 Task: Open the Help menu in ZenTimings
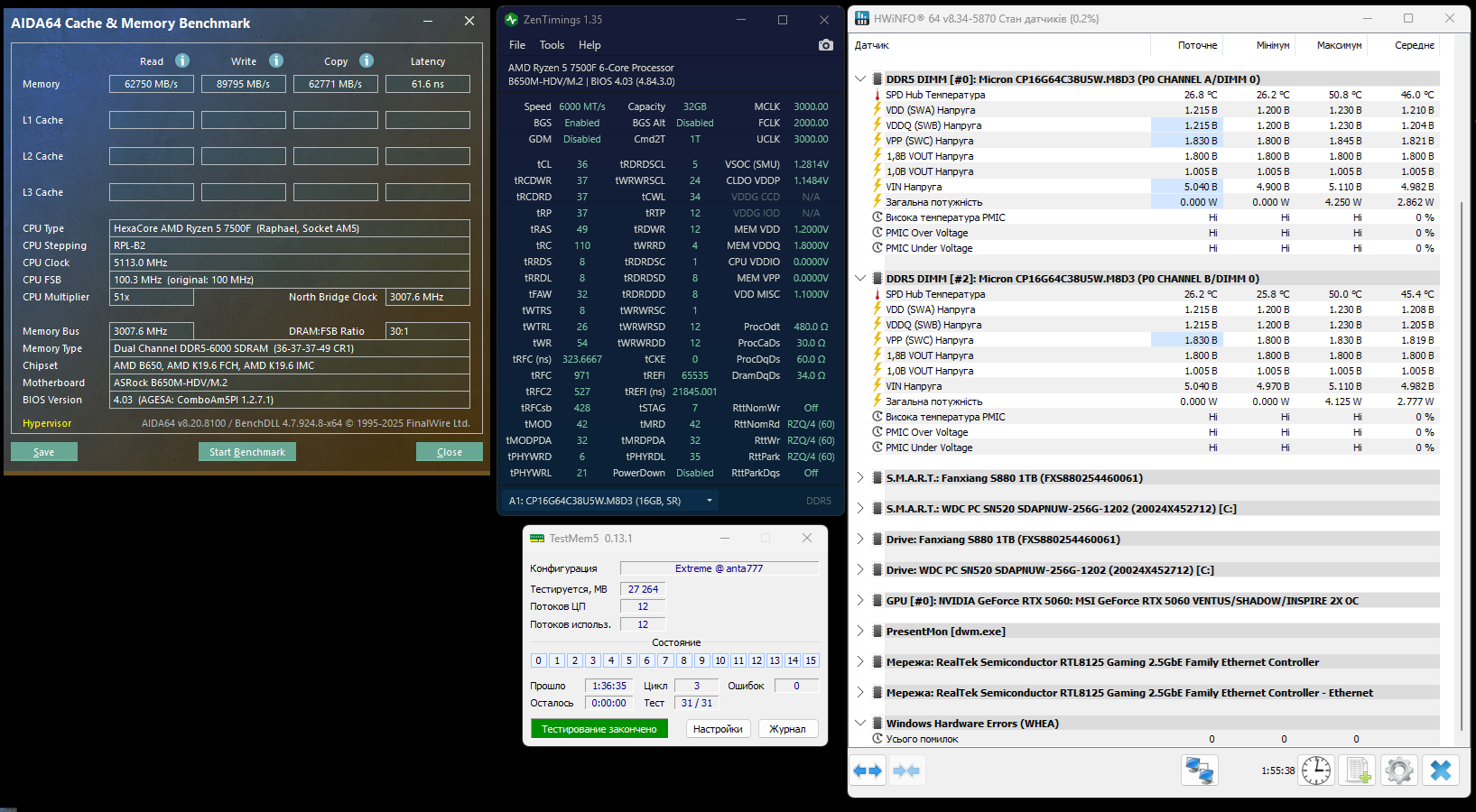coord(589,45)
